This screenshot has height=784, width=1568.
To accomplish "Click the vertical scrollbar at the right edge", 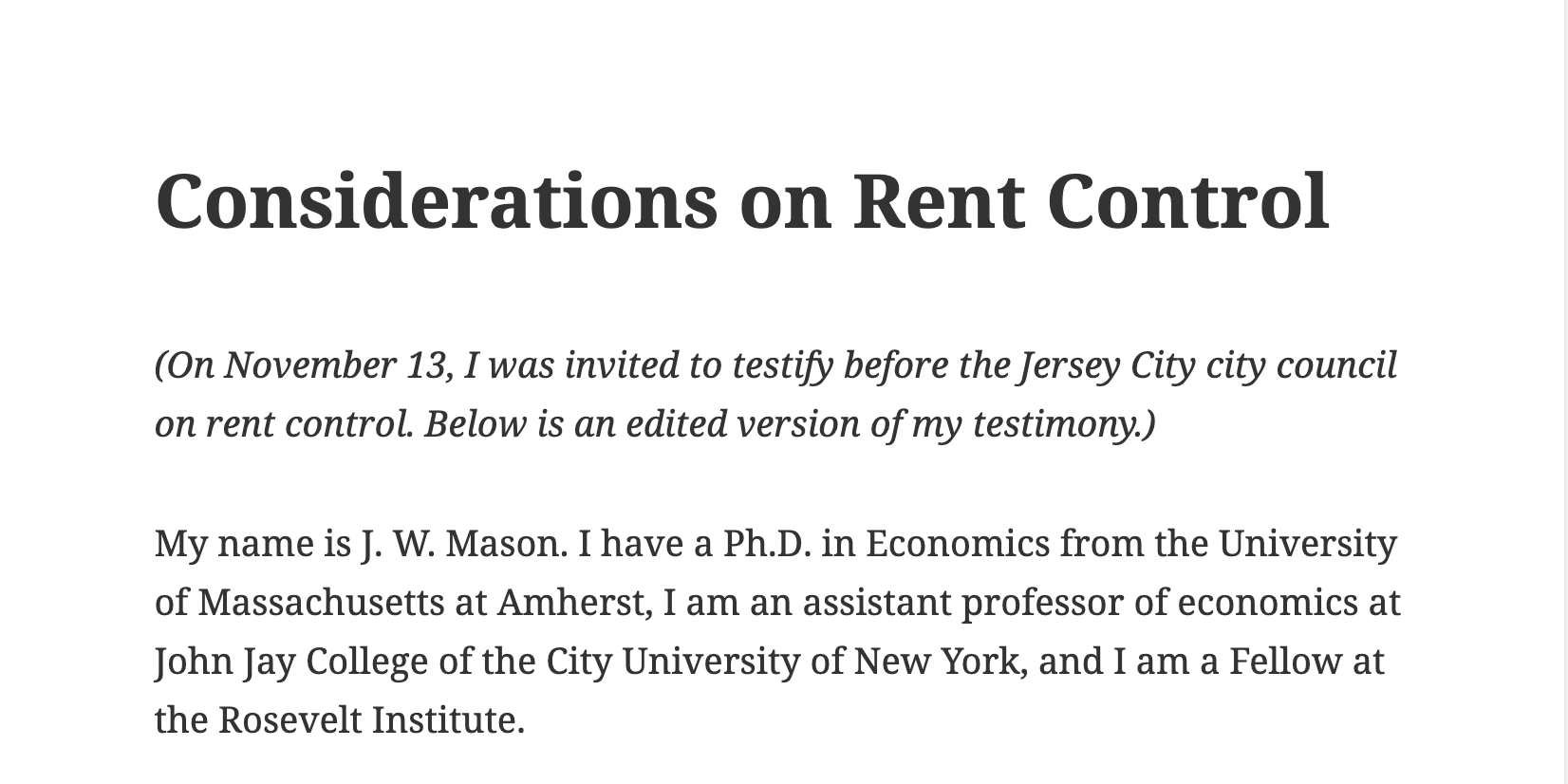I will [x=1564, y=392].
